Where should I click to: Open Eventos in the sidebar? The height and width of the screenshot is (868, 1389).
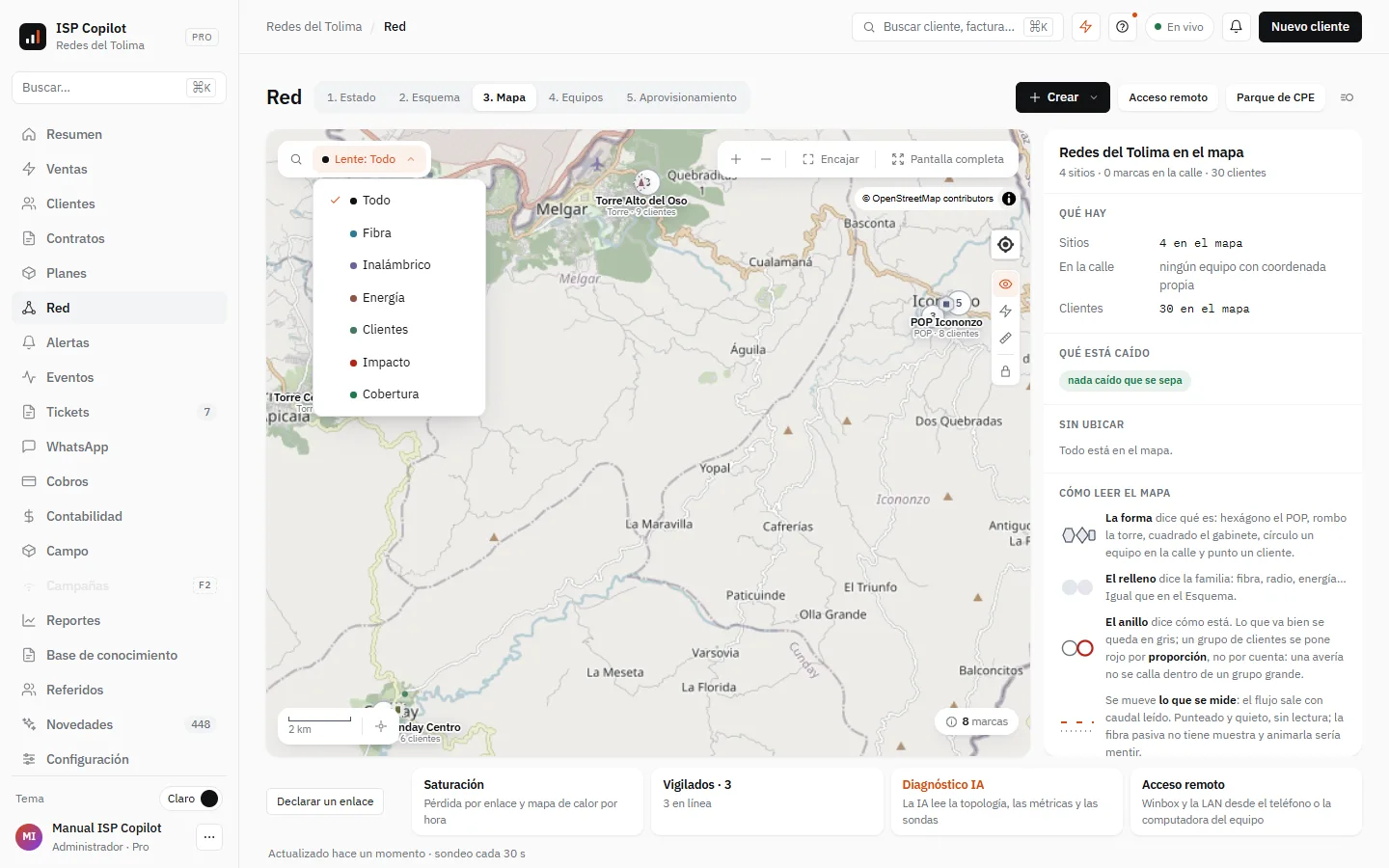point(120,377)
